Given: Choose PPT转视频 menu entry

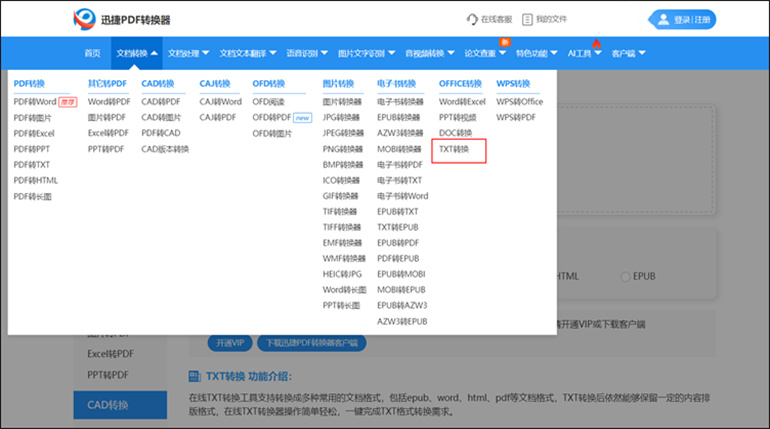Looking at the screenshot, I should click(457, 117).
